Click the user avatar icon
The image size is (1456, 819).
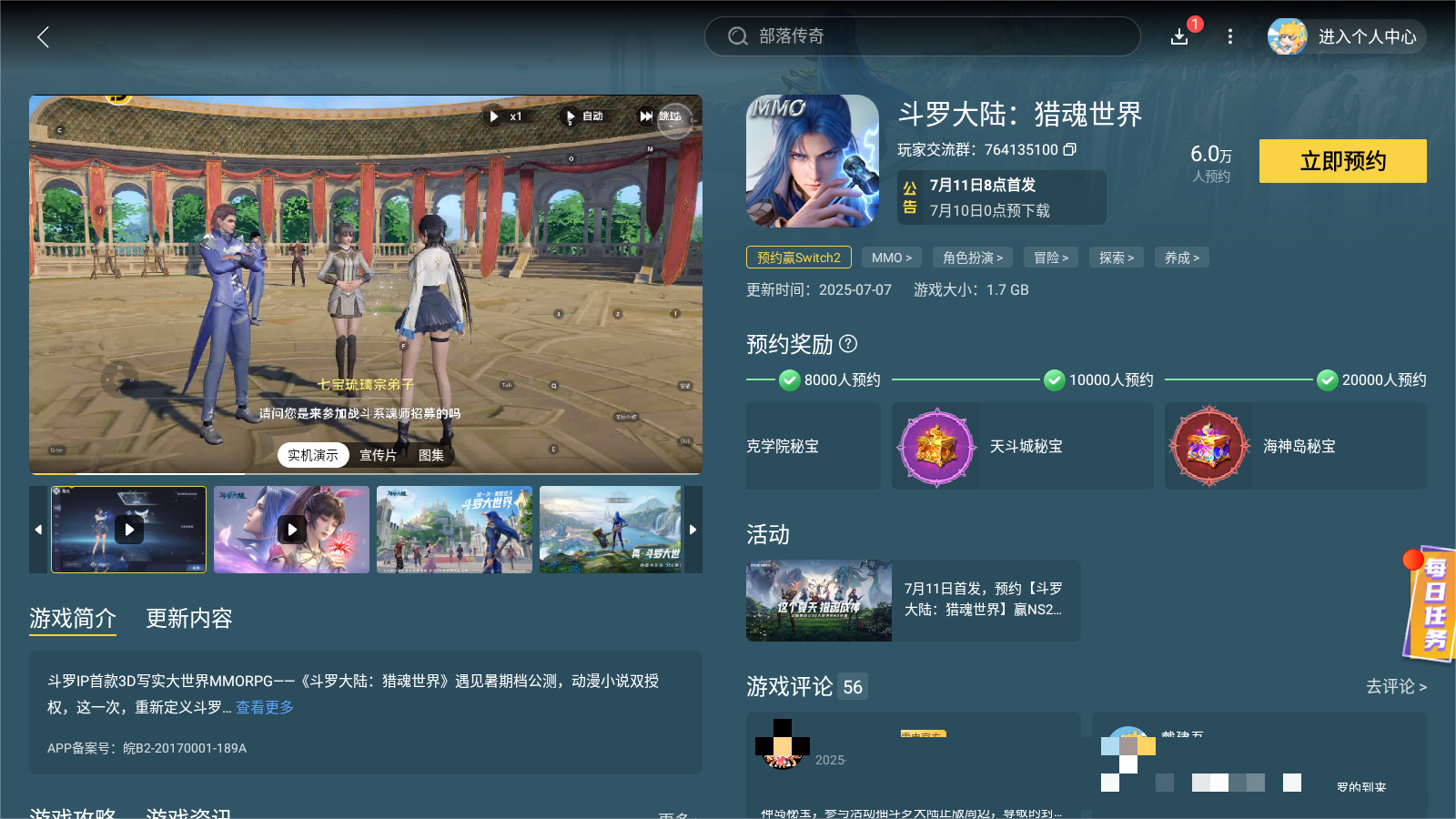point(1288,36)
